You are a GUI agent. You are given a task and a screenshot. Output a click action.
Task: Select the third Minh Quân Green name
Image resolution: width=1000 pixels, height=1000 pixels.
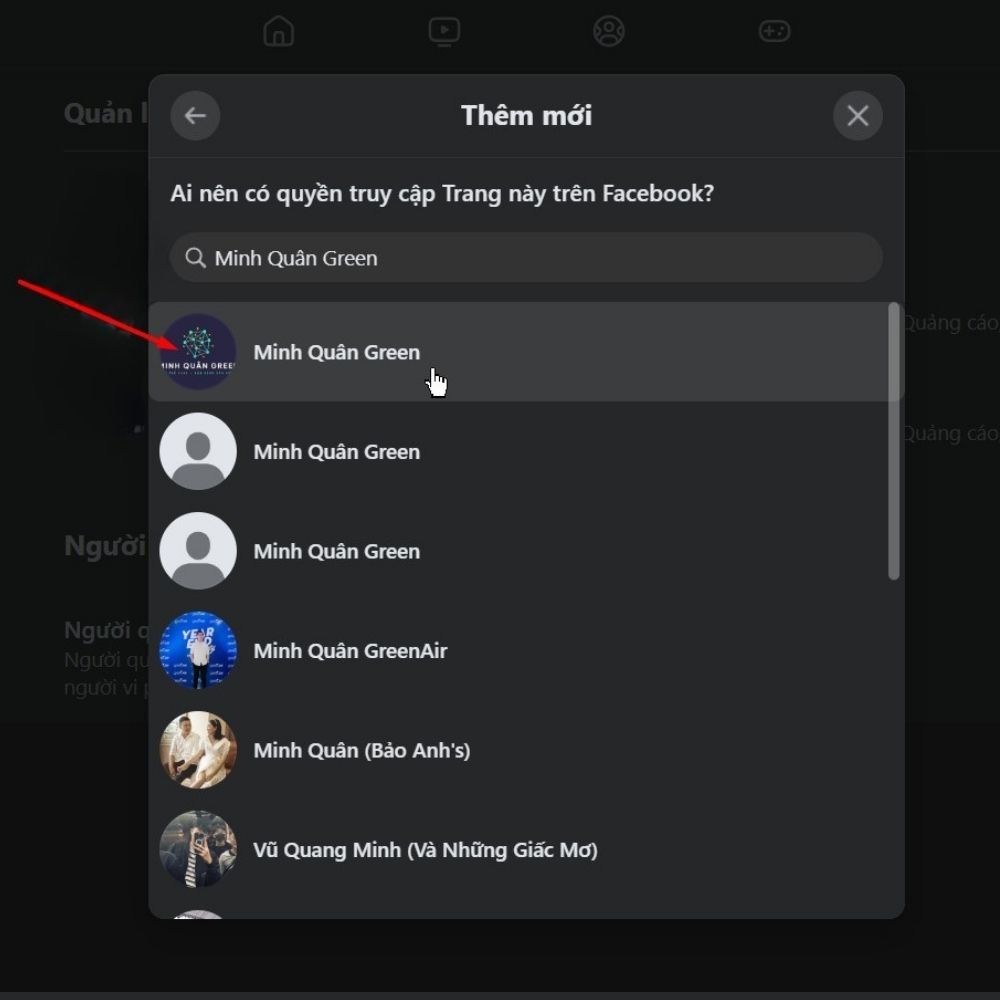click(336, 551)
